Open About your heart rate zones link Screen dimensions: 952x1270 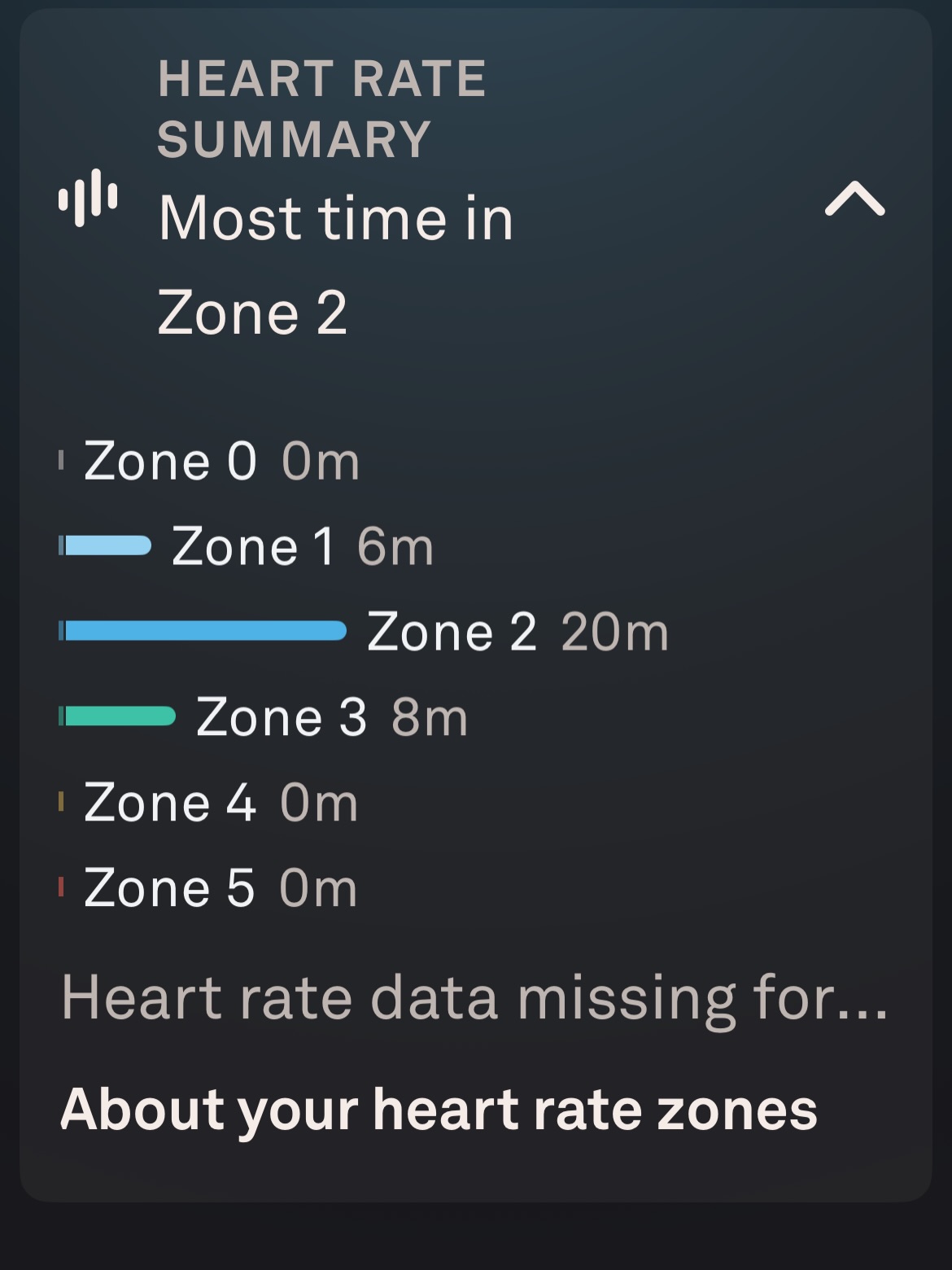click(439, 1110)
